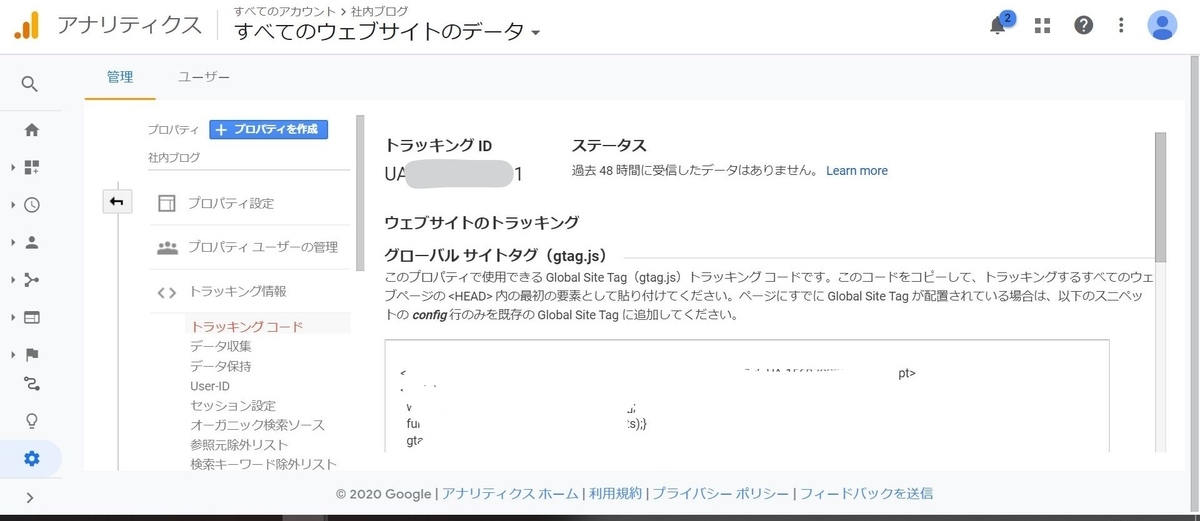This screenshot has width=1200, height=521.
Task: Open the user account avatar
Action: (x=1162, y=25)
